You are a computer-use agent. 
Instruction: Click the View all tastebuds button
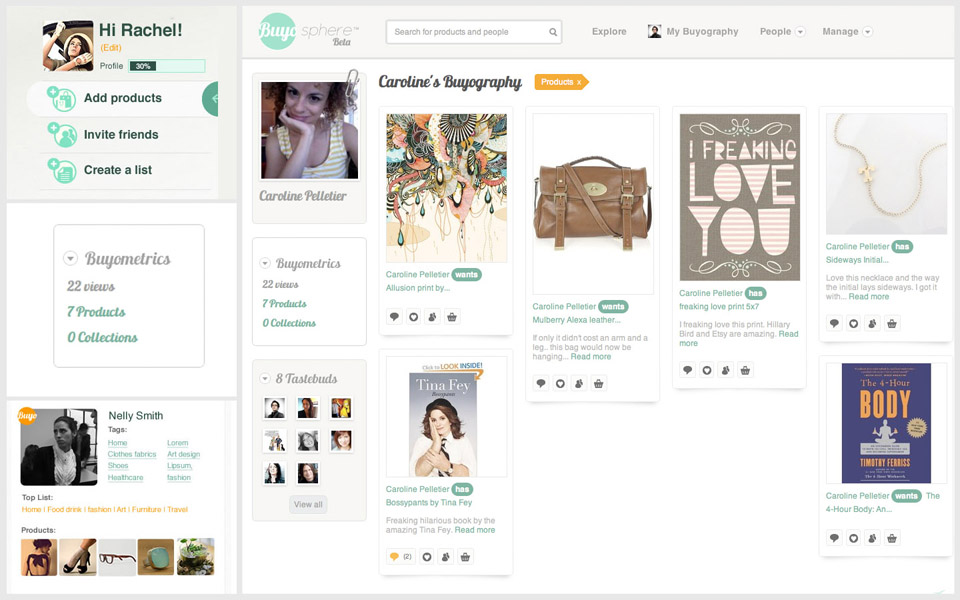point(308,504)
